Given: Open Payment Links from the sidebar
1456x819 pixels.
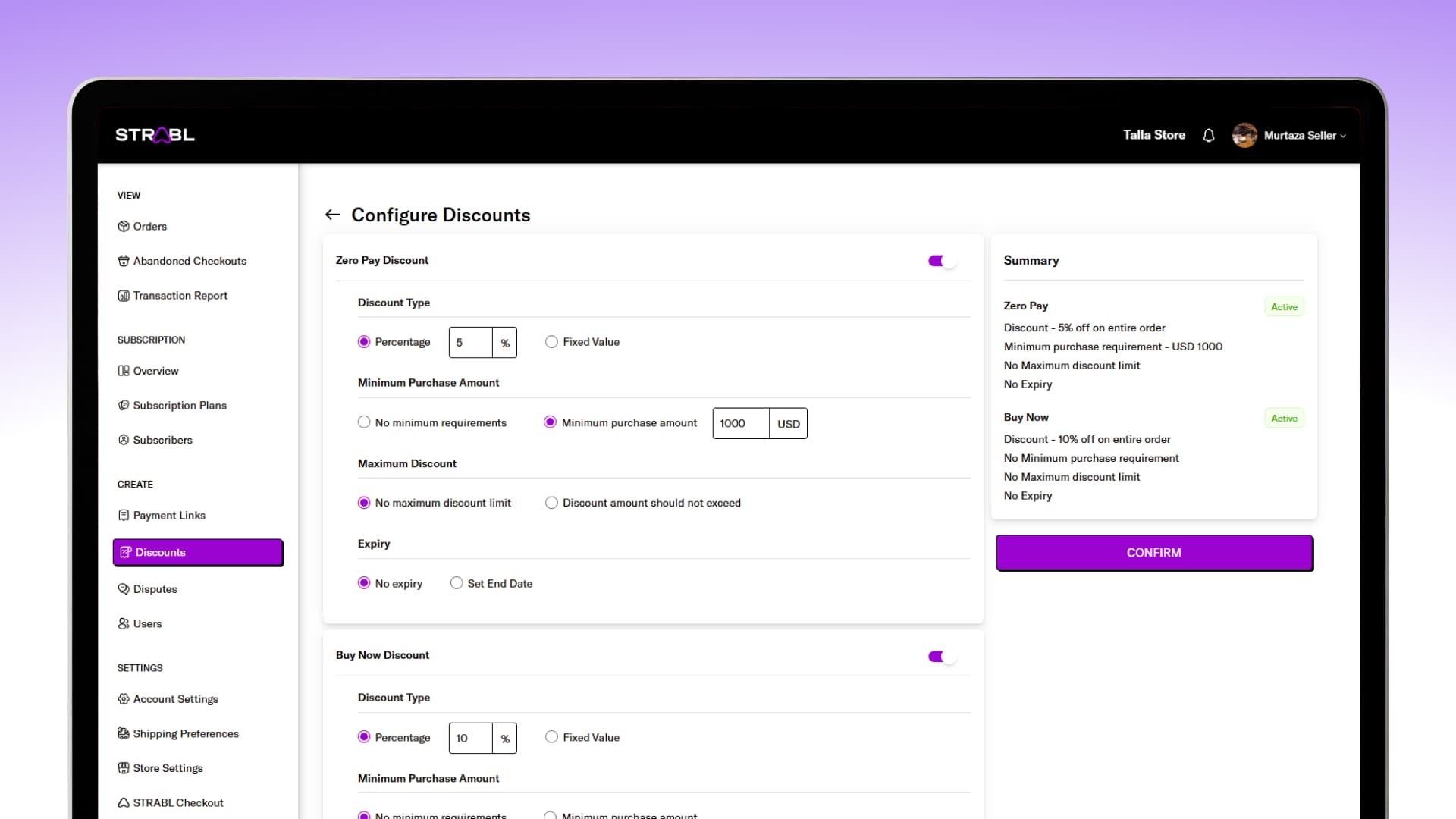Looking at the screenshot, I should [x=169, y=516].
